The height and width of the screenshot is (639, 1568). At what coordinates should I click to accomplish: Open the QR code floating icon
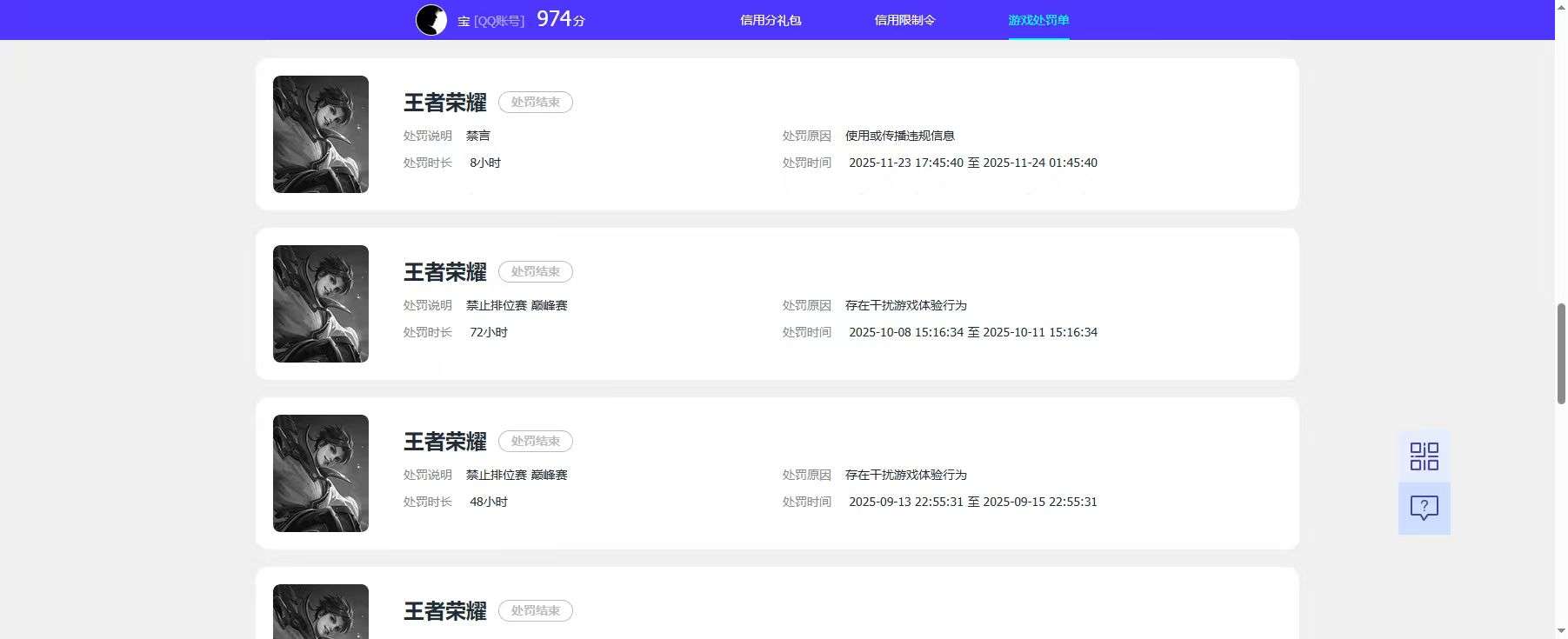1424,456
